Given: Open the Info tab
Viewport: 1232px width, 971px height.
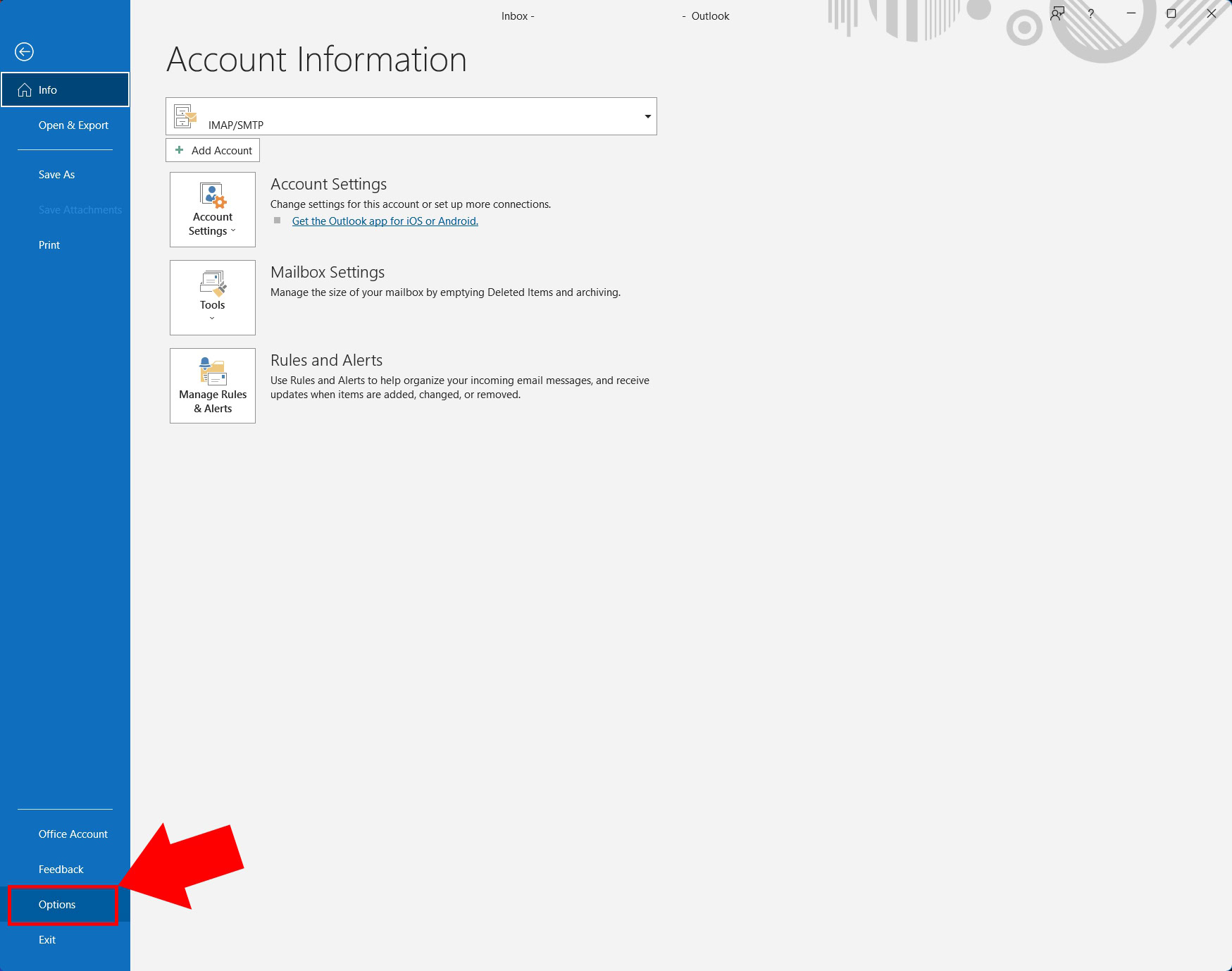Looking at the screenshot, I should [65, 89].
